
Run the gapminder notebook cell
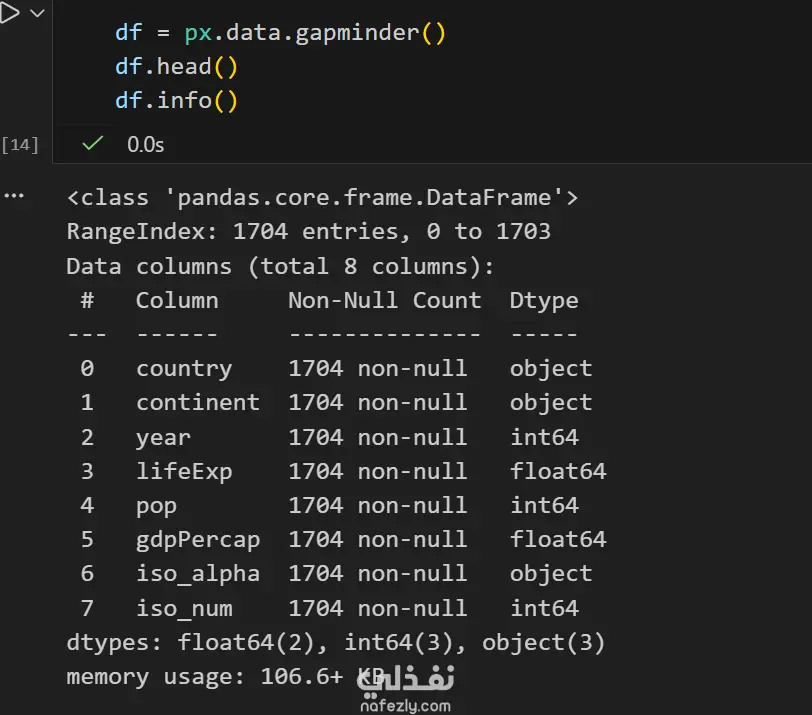pos(8,13)
